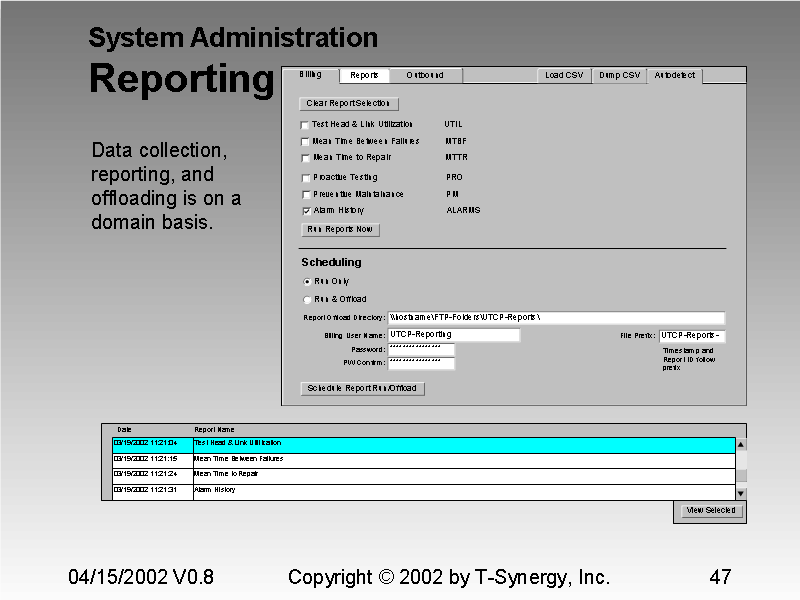This screenshot has width=800, height=600.
Task: Check the Mean Time to Repair option
Action: click(305, 157)
